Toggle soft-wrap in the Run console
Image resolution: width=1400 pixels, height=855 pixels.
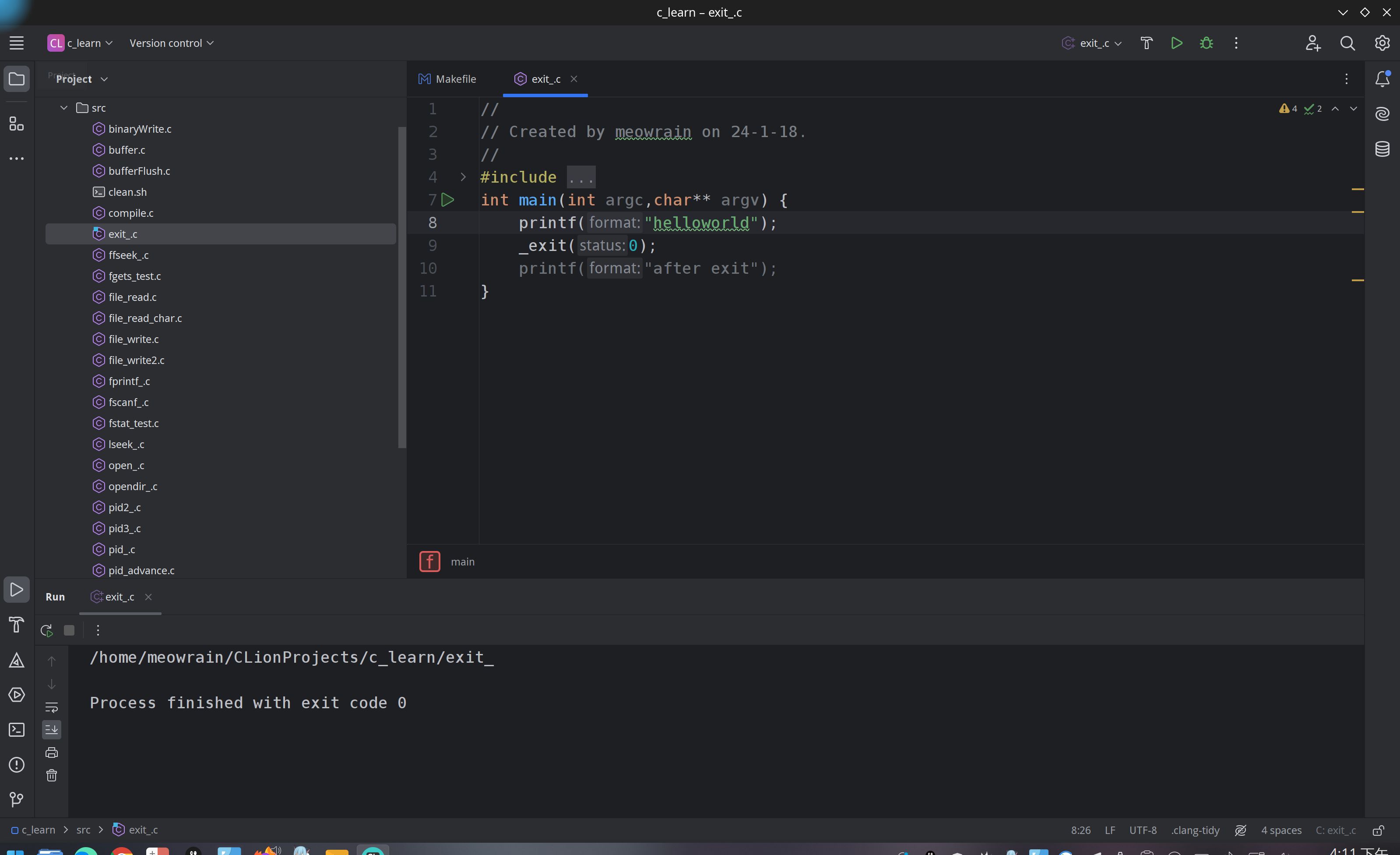(x=52, y=707)
